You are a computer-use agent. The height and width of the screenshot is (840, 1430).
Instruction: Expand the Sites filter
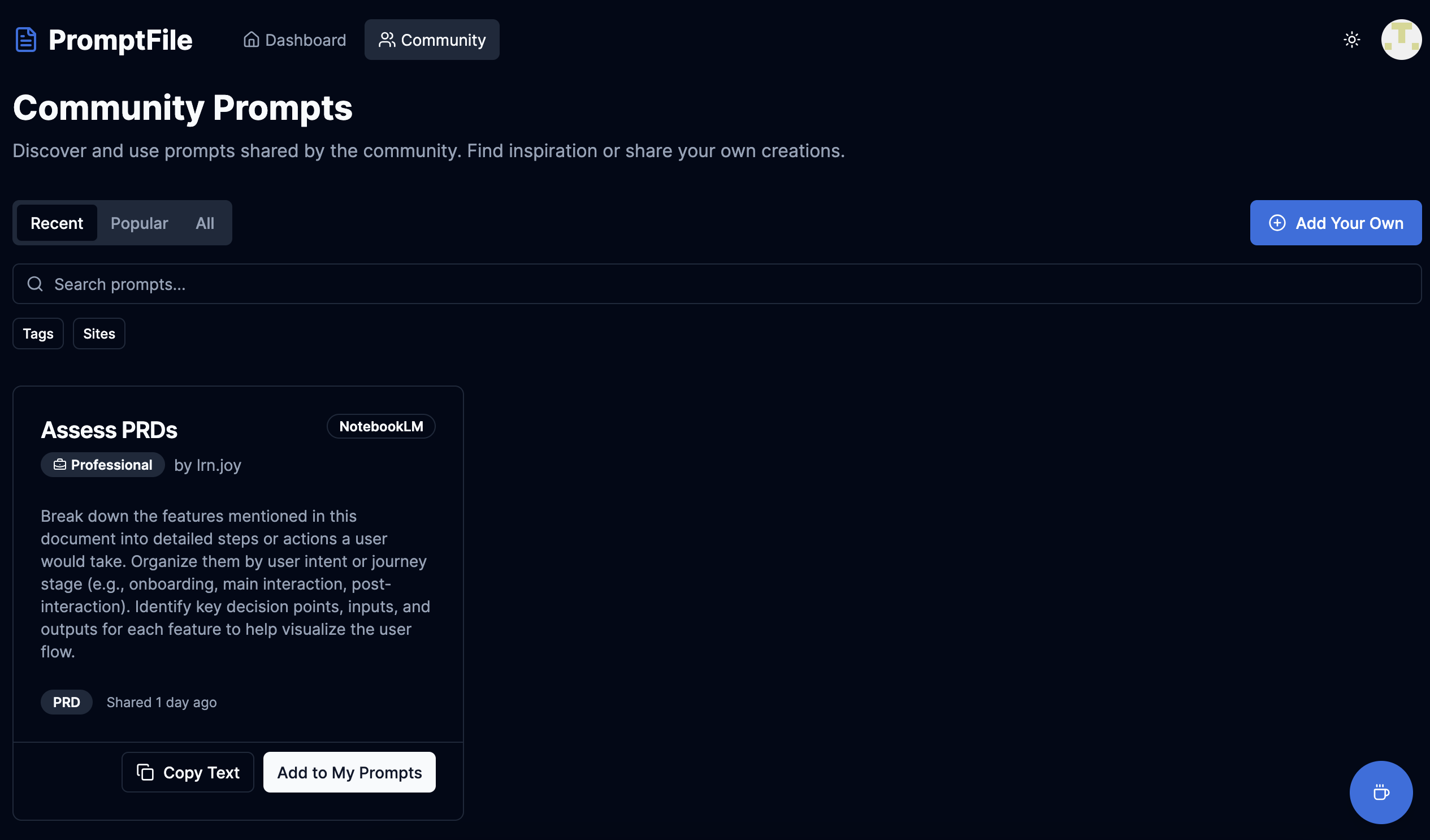(99, 334)
